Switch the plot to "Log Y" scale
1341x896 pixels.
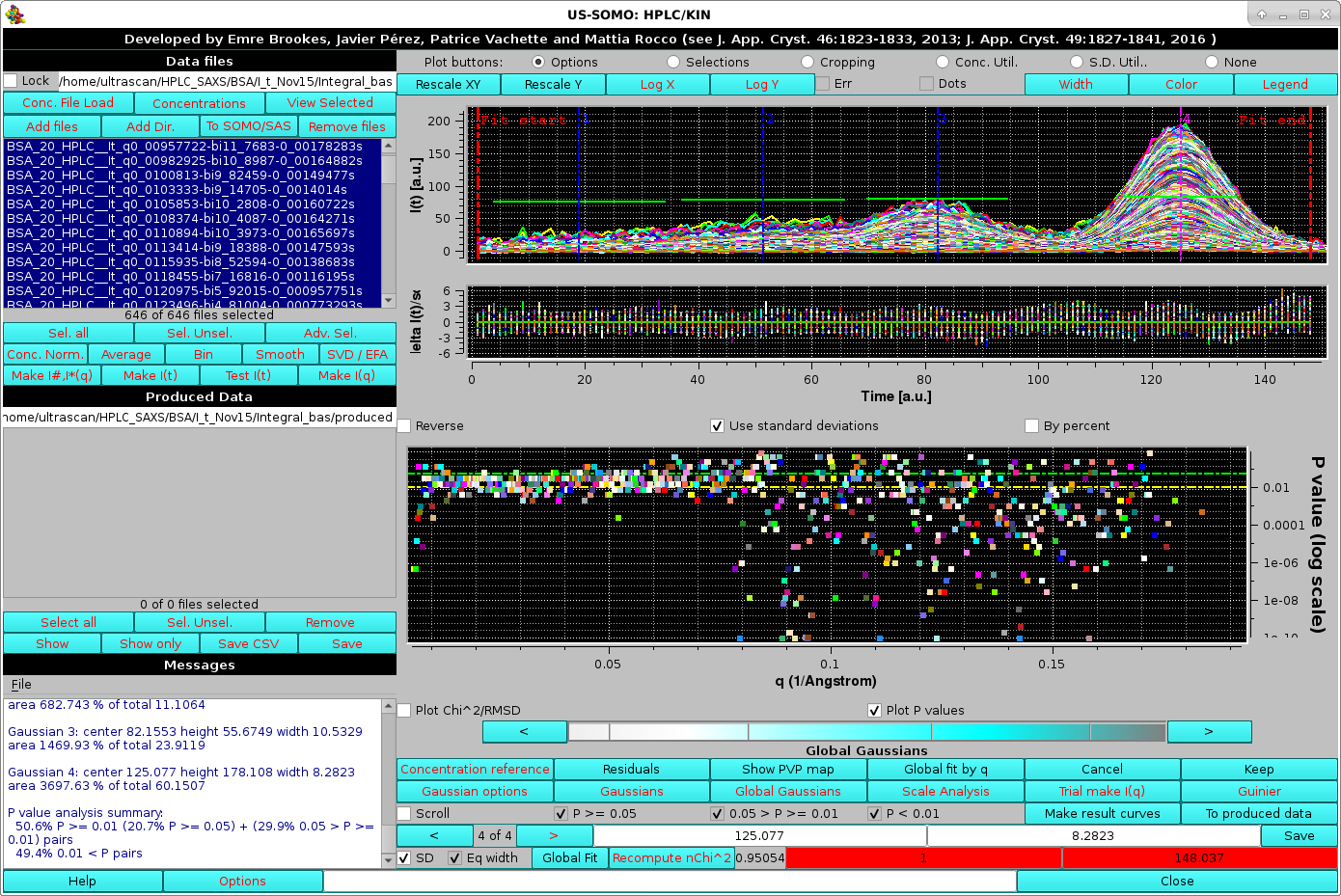[x=761, y=84]
